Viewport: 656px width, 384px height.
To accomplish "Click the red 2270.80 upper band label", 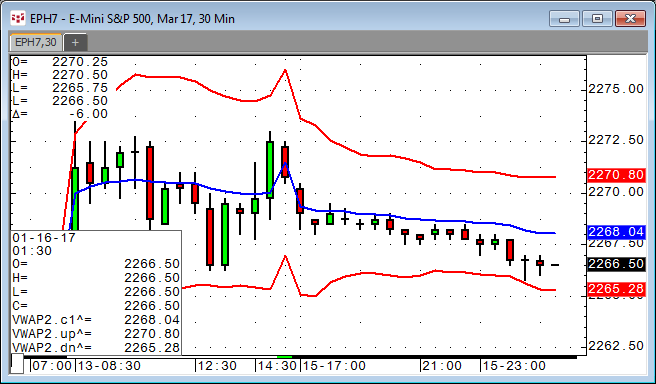I will [x=616, y=175].
